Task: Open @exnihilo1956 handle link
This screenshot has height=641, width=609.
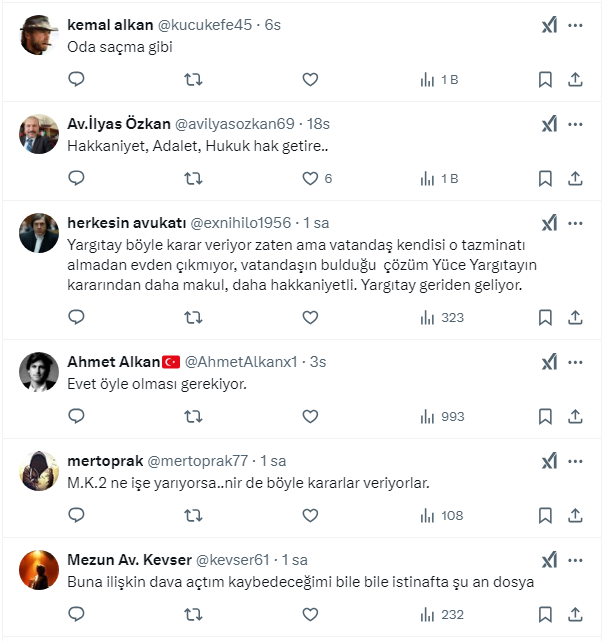Action: pyautogui.click(x=240, y=223)
